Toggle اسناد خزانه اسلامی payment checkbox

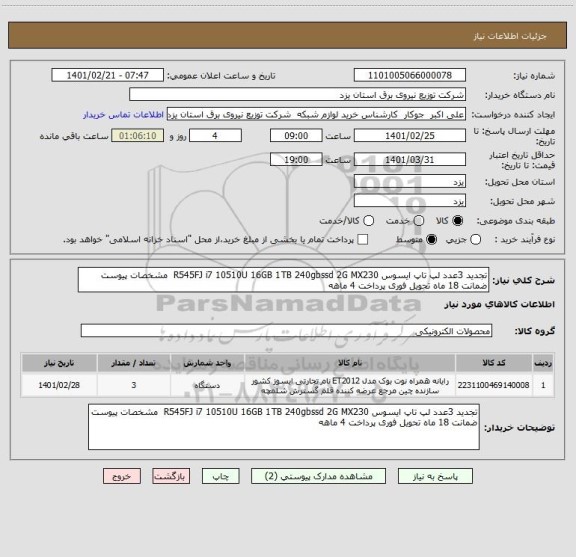pyautogui.click(x=363, y=240)
